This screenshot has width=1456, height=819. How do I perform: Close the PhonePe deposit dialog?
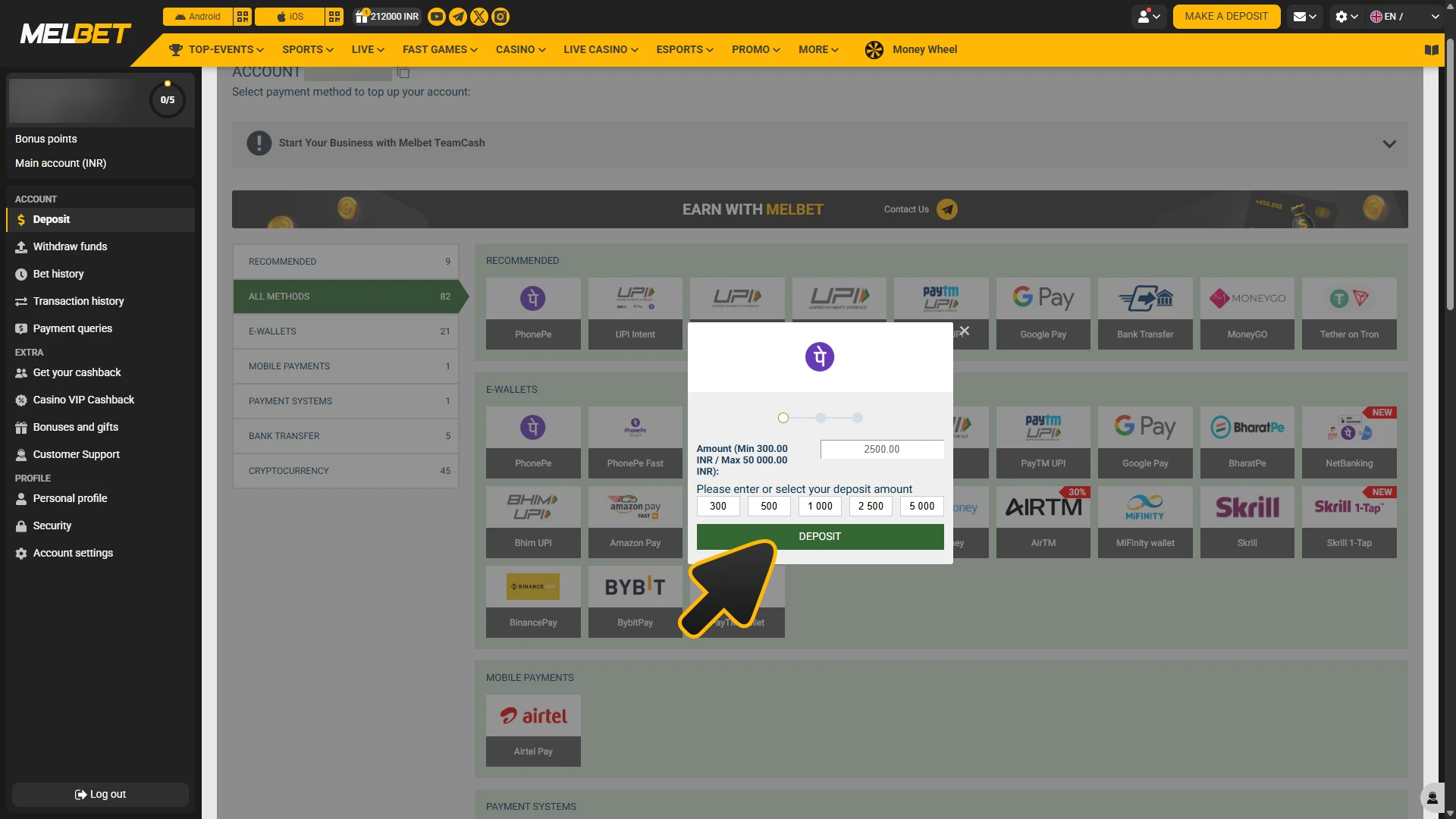(965, 331)
